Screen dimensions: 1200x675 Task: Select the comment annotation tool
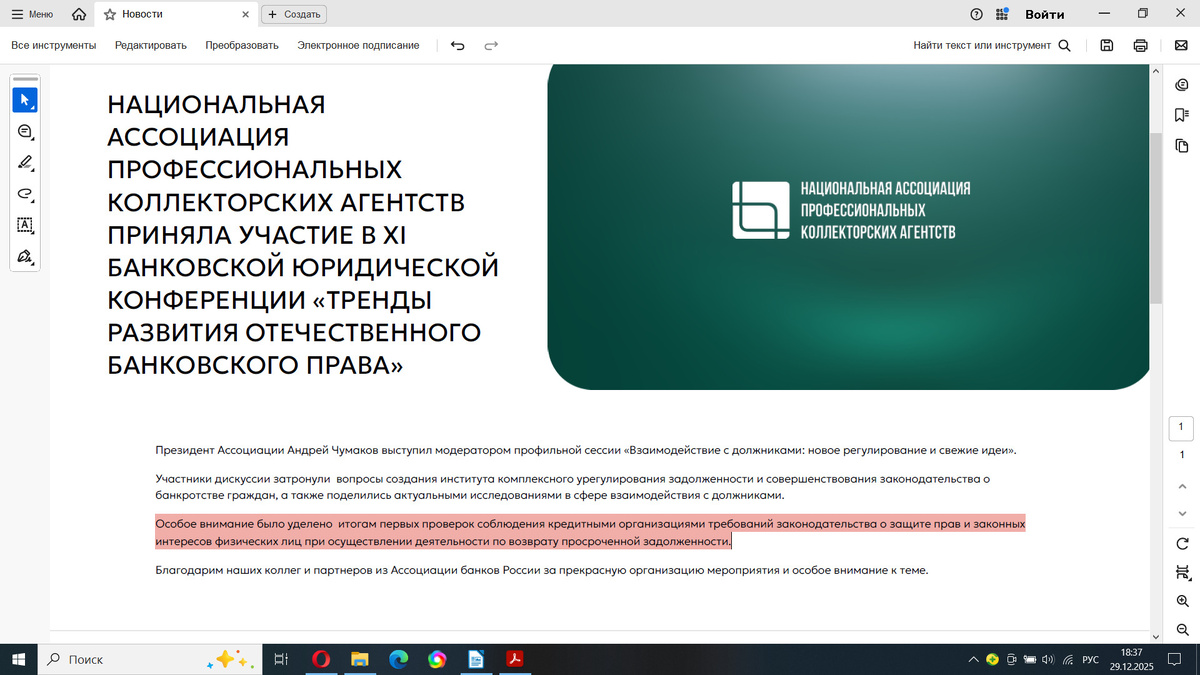24,131
